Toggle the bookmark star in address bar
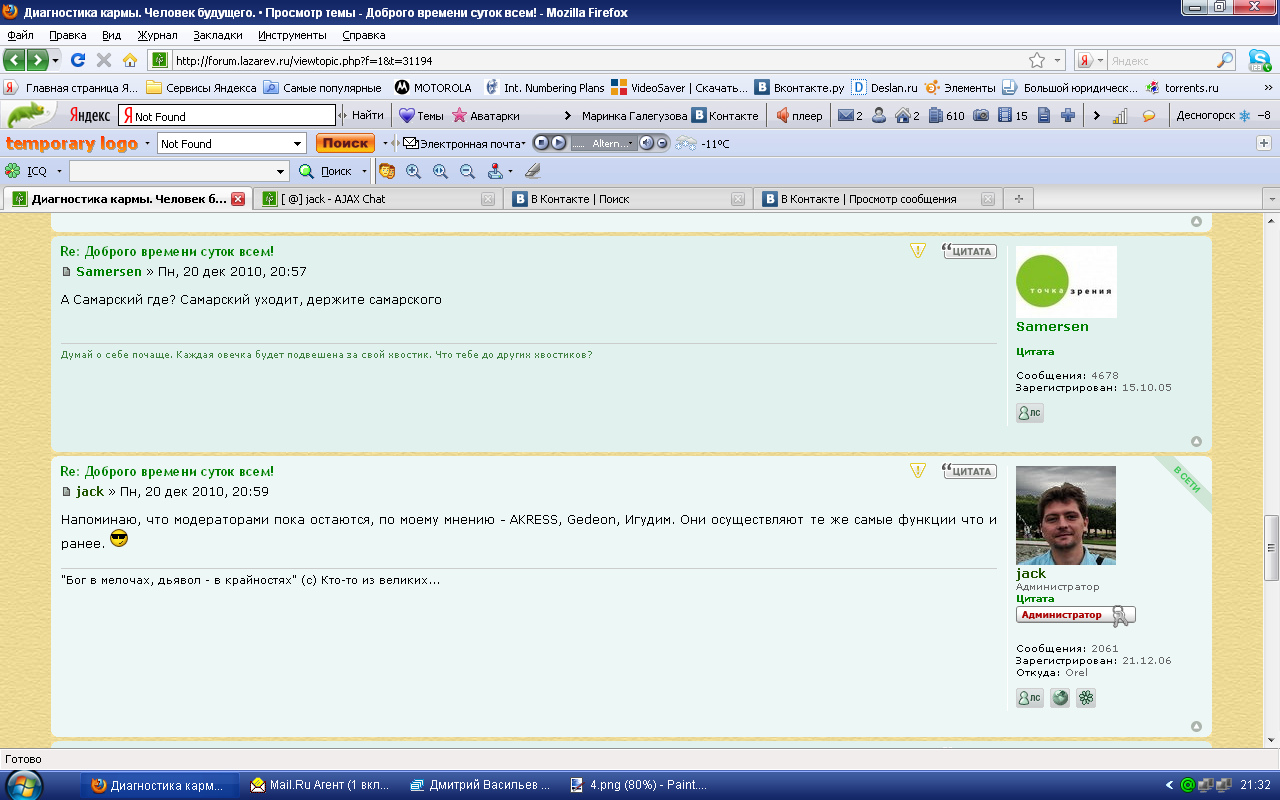Viewport: 1280px width, 800px height. coord(1037,60)
